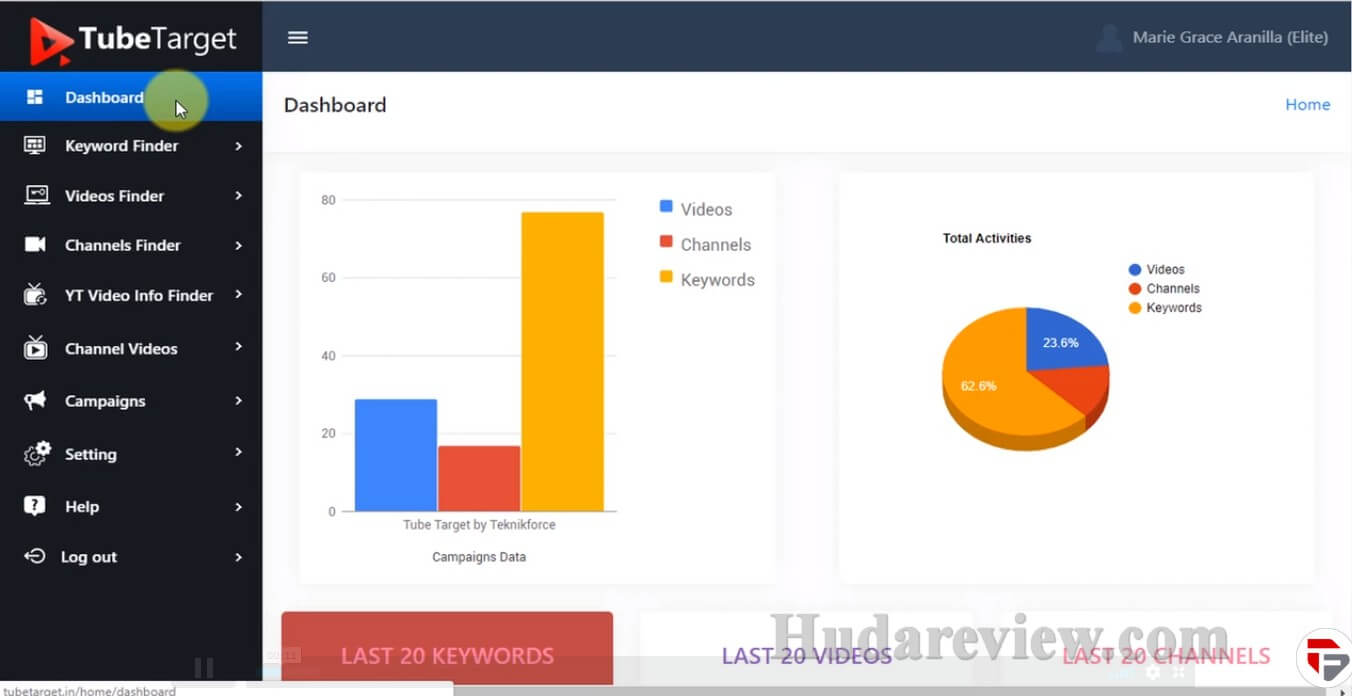Image resolution: width=1352 pixels, height=696 pixels.
Task: Click the Keyword Finder monitor icon
Action: point(35,146)
